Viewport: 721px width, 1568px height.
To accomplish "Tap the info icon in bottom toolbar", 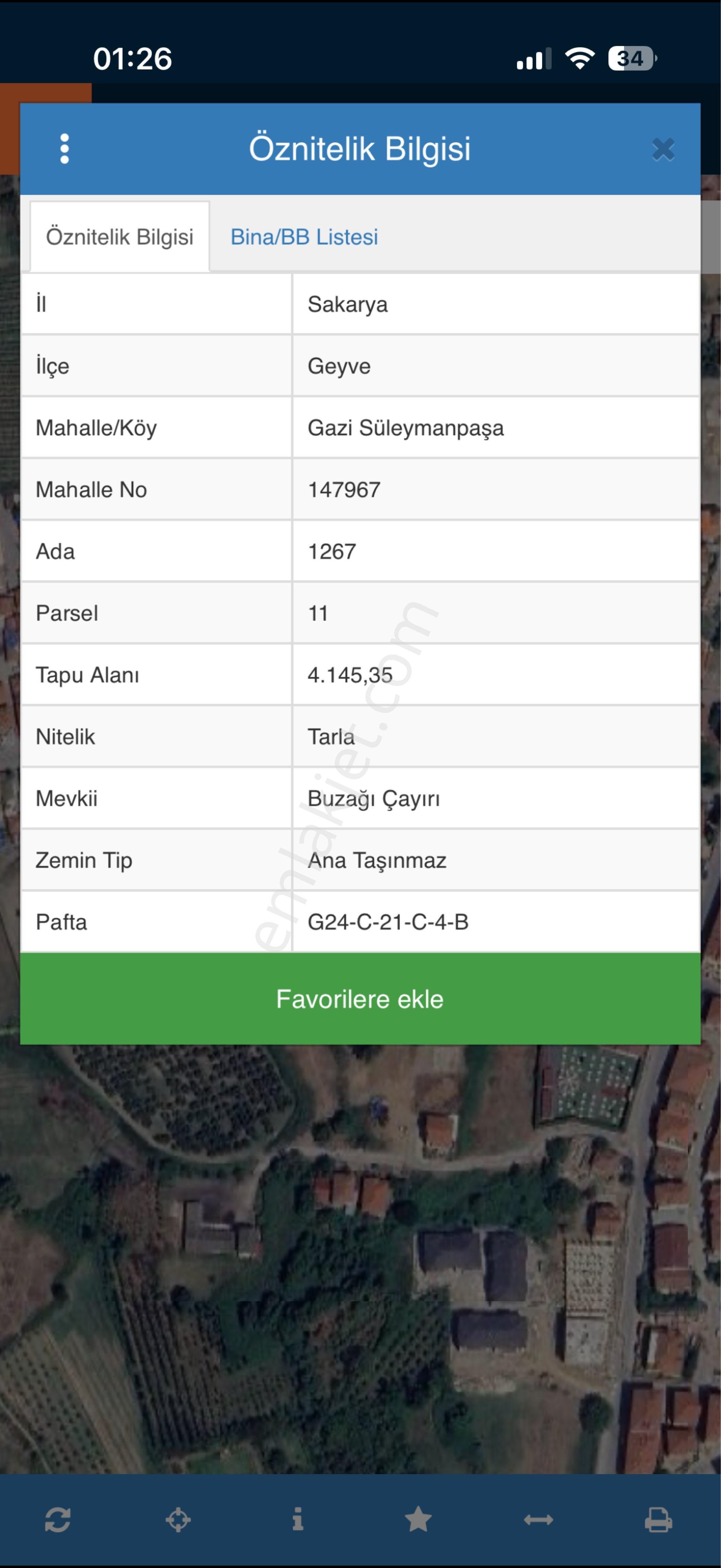I will click(298, 1519).
